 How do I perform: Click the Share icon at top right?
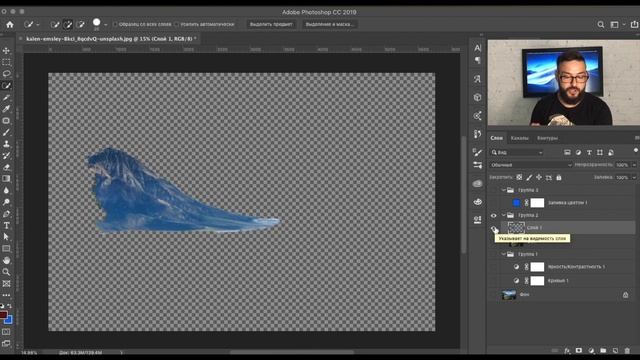(x=634, y=24)
